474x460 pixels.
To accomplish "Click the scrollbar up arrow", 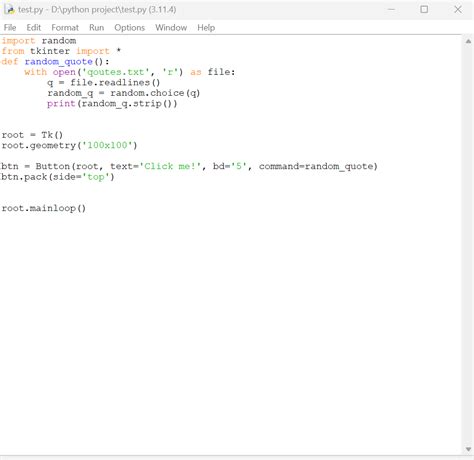I will click(468, 41).
